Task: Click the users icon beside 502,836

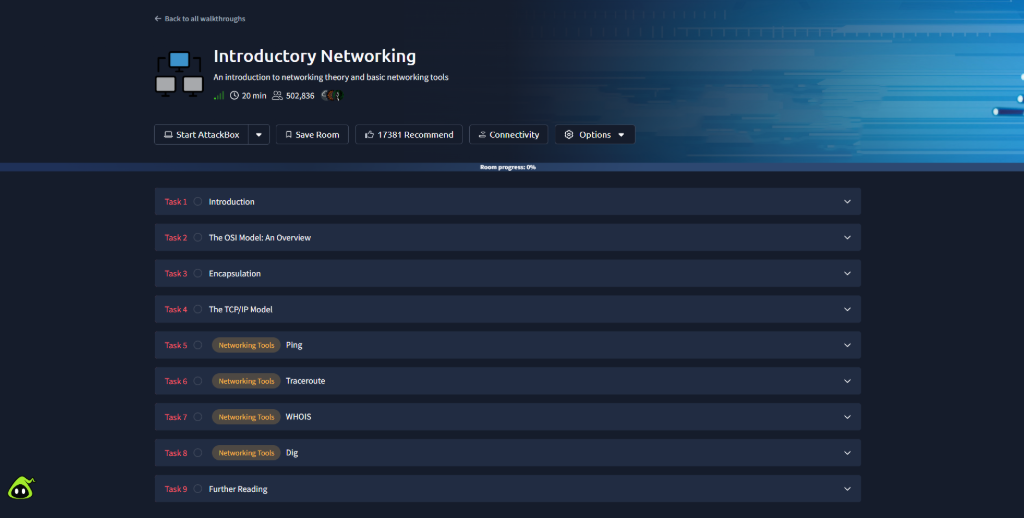Action: (277, 95)
